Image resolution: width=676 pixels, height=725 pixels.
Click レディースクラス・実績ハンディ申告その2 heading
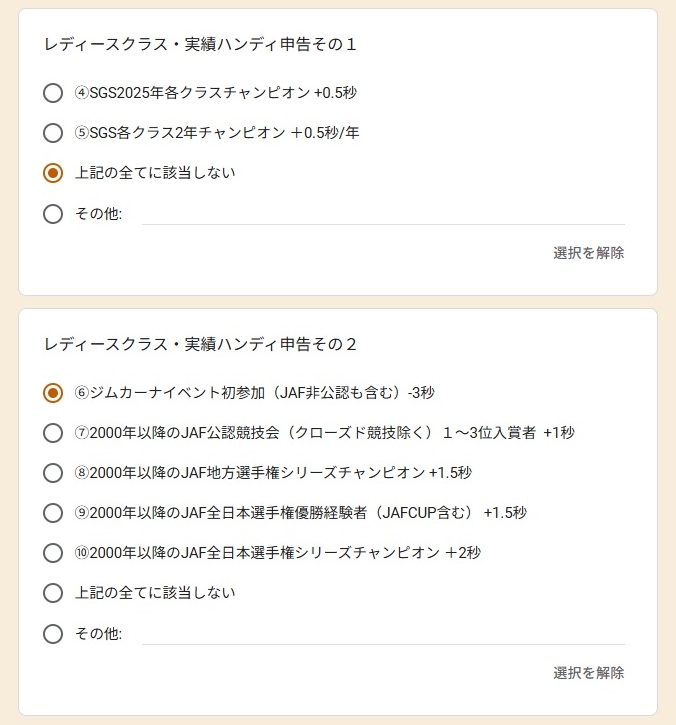[x=200, y=344]
